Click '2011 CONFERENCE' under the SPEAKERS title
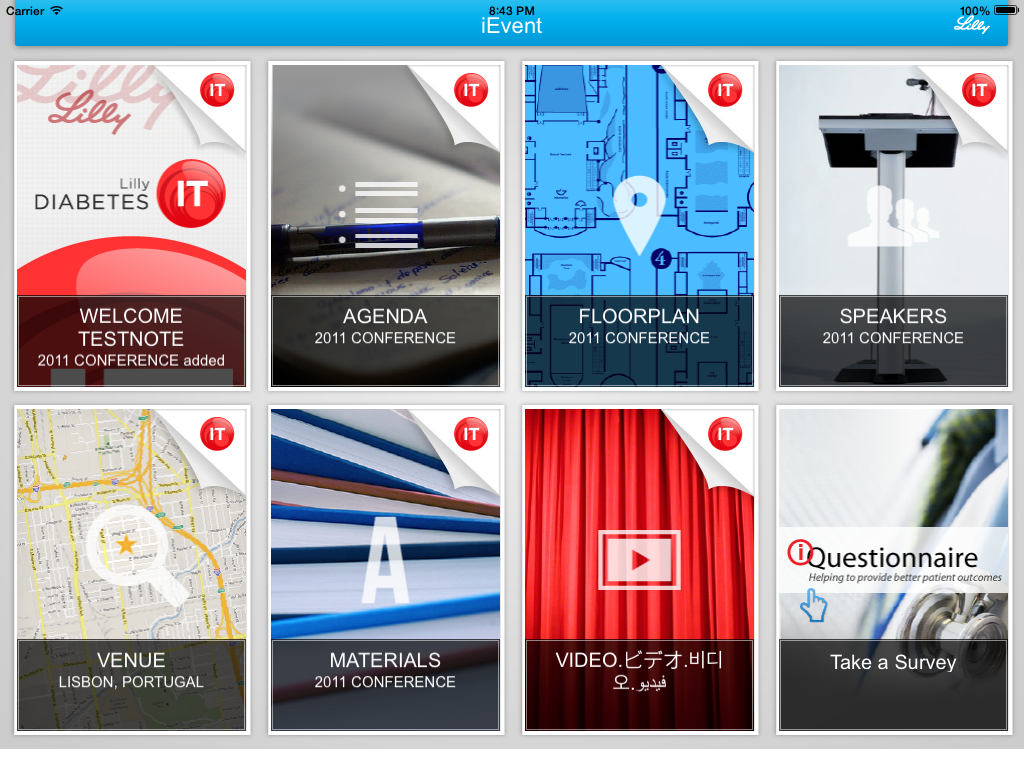 coord(893,338)
